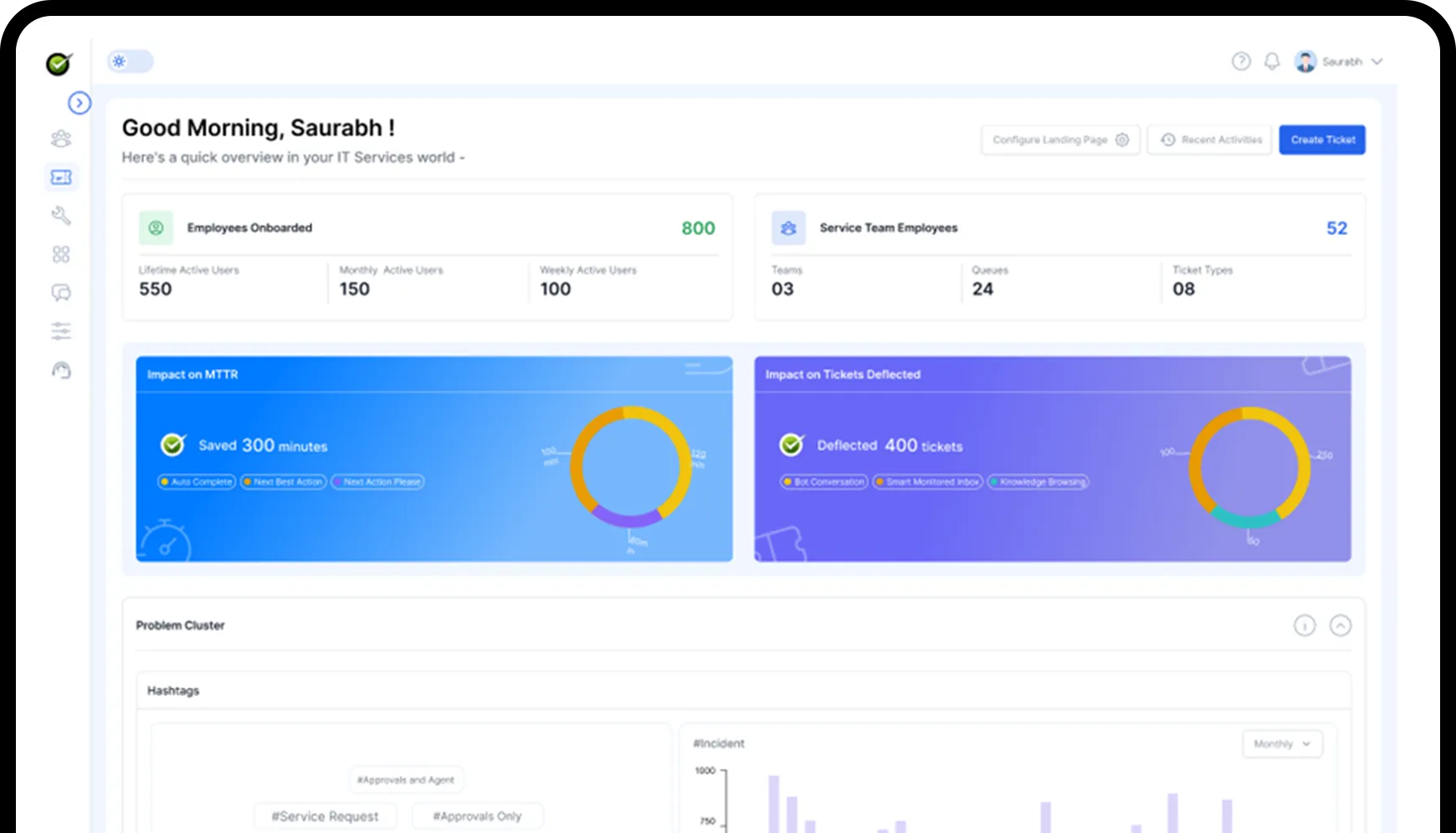
Task: Click the Ticket Types value 08
Action: pyautogui.click(x=1184, y=289)
